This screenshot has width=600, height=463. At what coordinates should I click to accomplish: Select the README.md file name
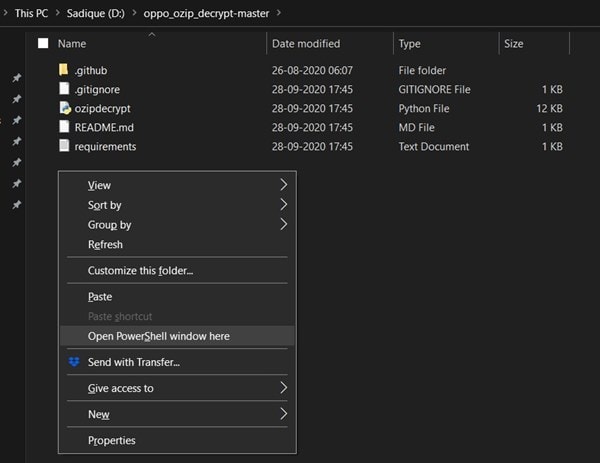[x=104, y=127]
